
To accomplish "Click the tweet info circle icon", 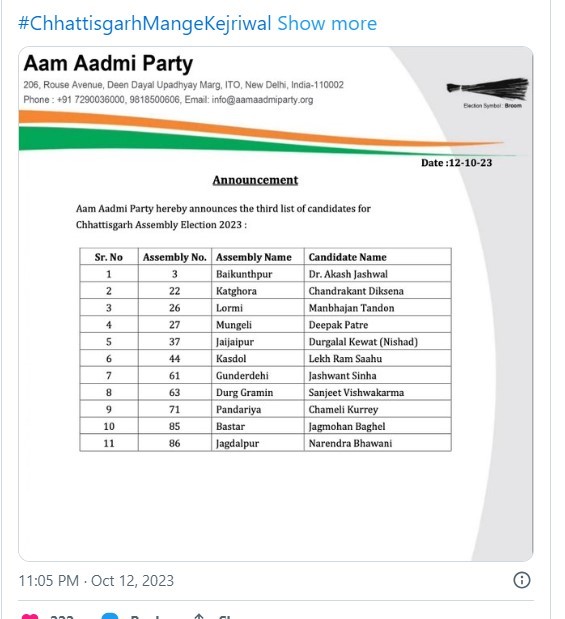I will [521, 580].
